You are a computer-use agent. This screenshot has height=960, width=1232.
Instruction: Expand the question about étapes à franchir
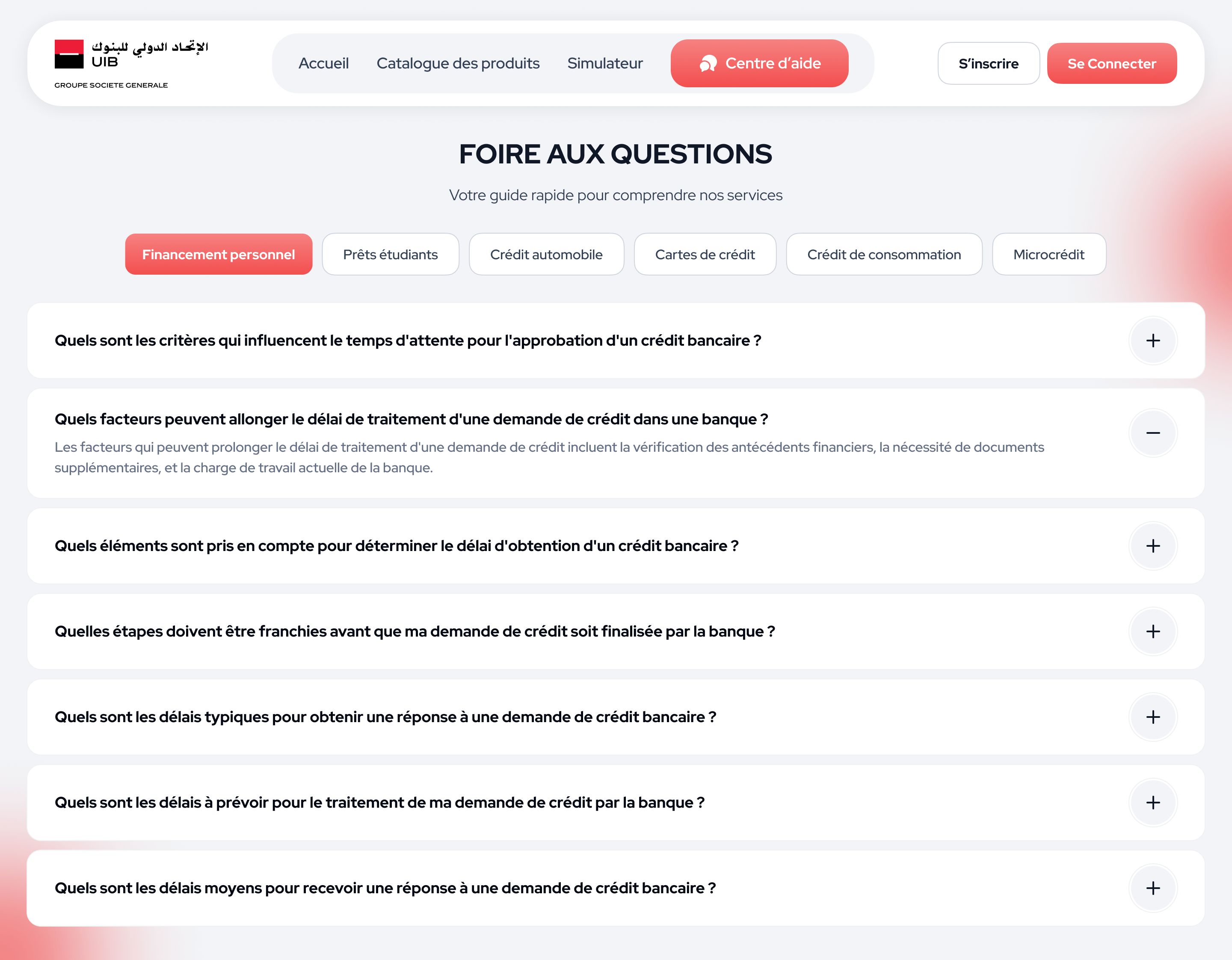1152,632
